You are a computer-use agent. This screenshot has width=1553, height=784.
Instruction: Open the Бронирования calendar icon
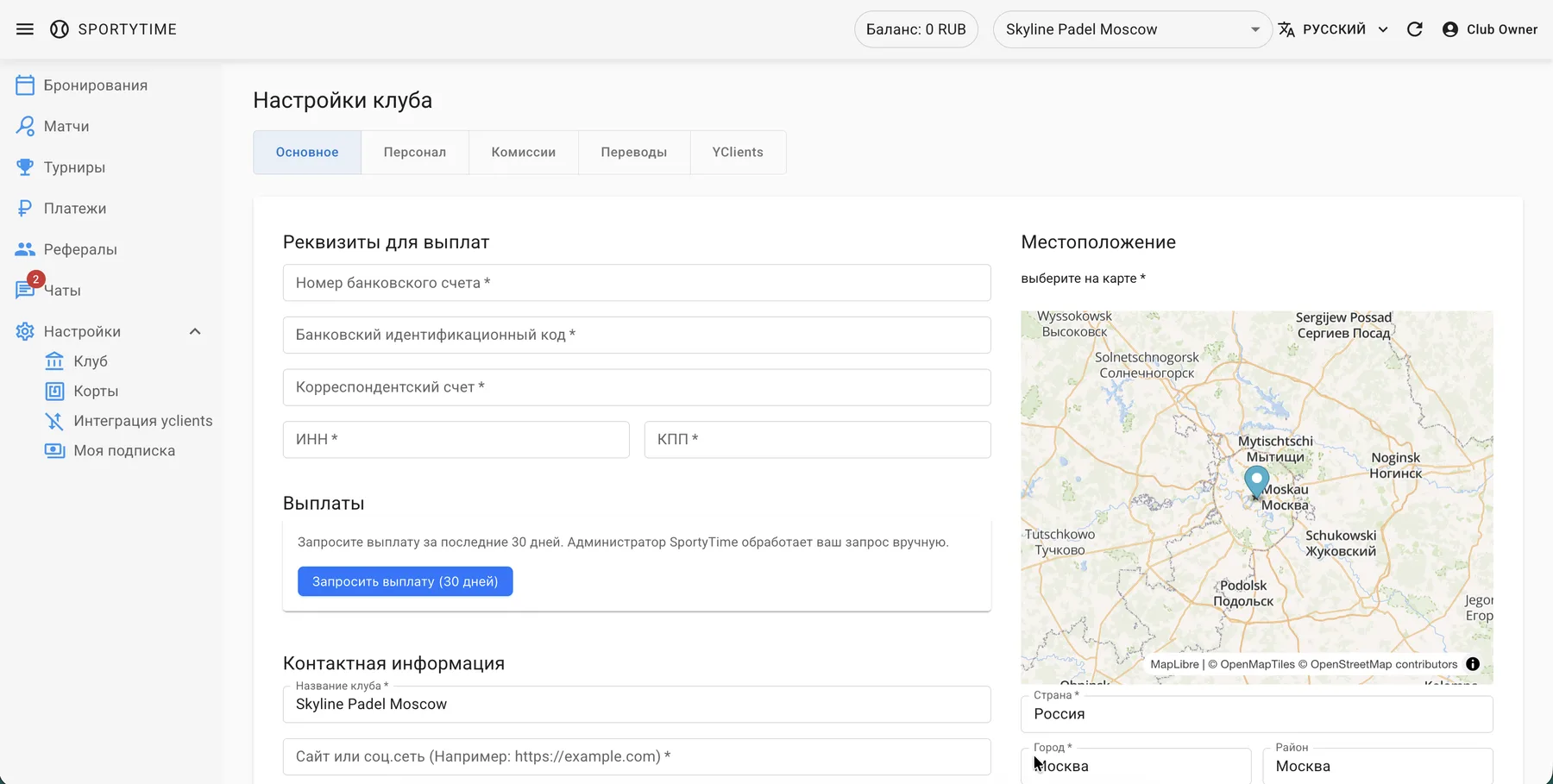[x=25, y=85]
